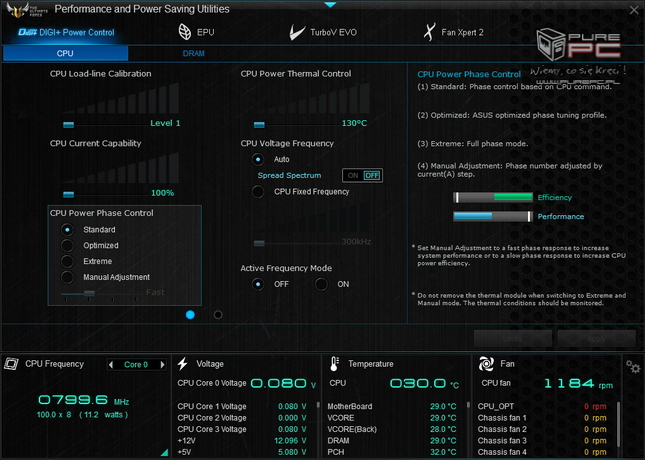Click the CPU Frequency chip icon
Viewport: 645px width, 460px height.
(11, 364)
